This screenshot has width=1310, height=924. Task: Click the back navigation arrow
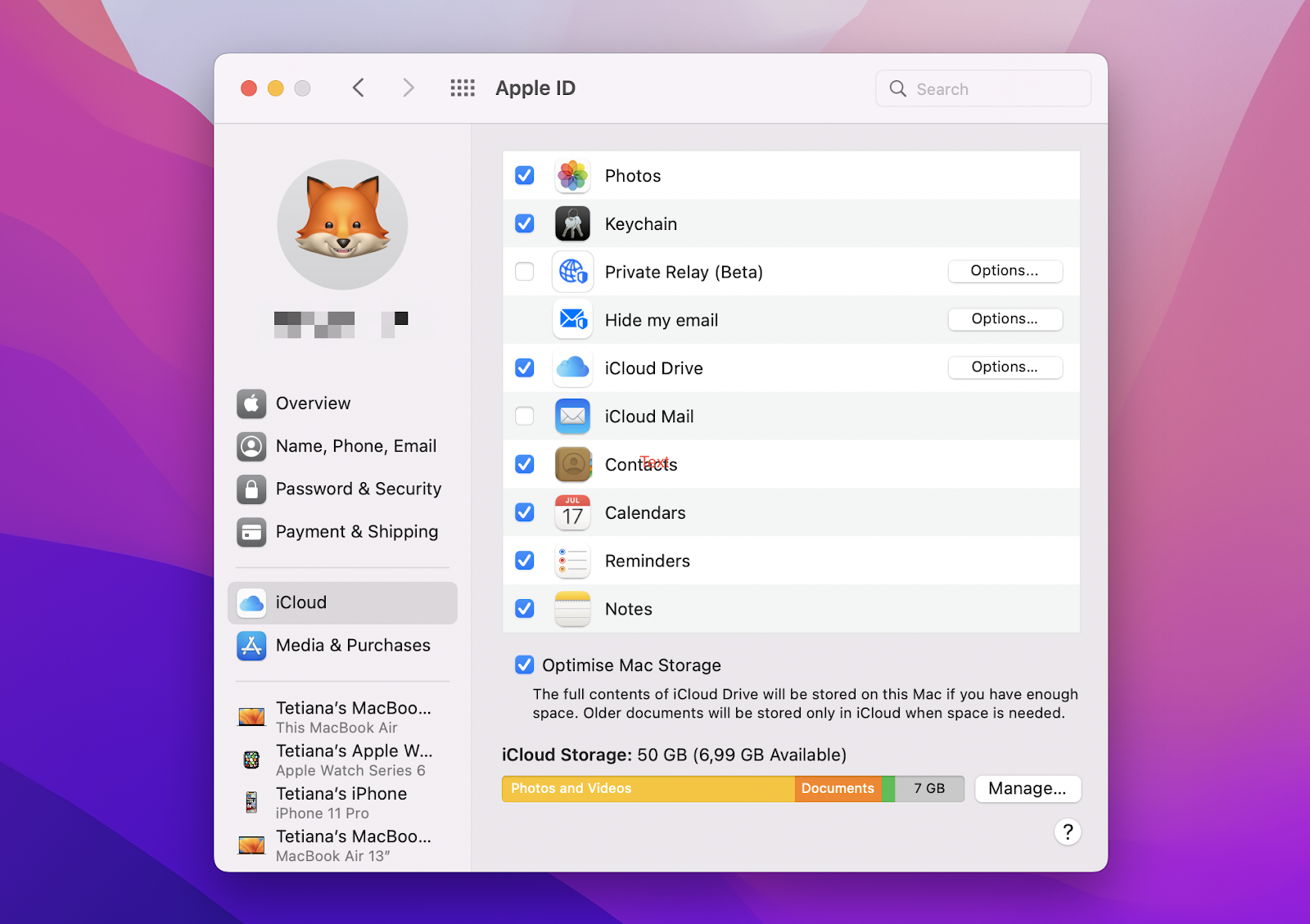[358, 88]
